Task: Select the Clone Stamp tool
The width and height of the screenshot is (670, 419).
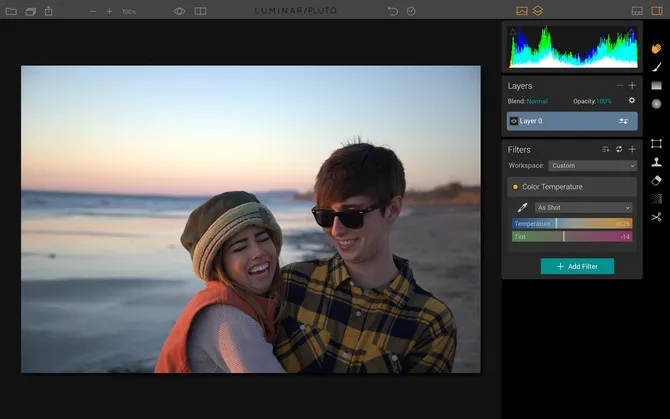Action: point(656,162)
